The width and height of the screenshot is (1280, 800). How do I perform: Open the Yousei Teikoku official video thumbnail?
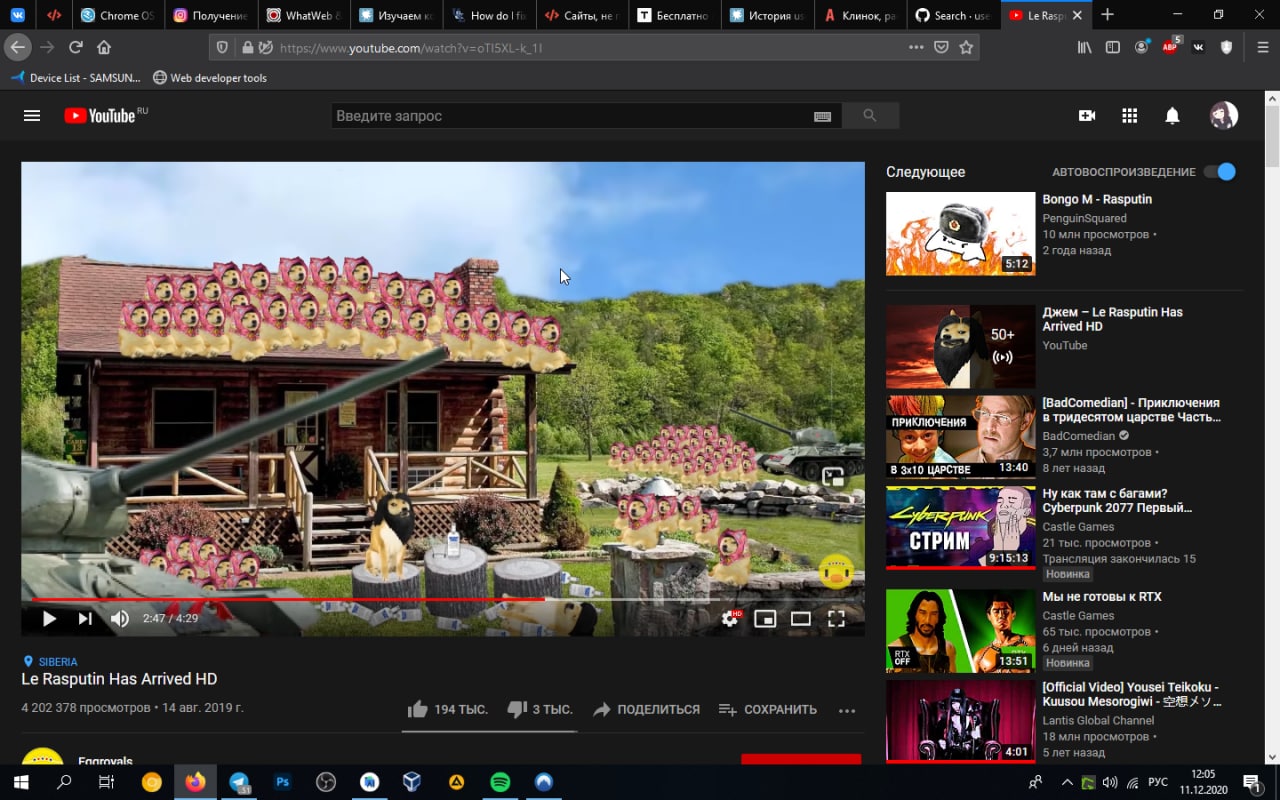click(x=960, y=721)
